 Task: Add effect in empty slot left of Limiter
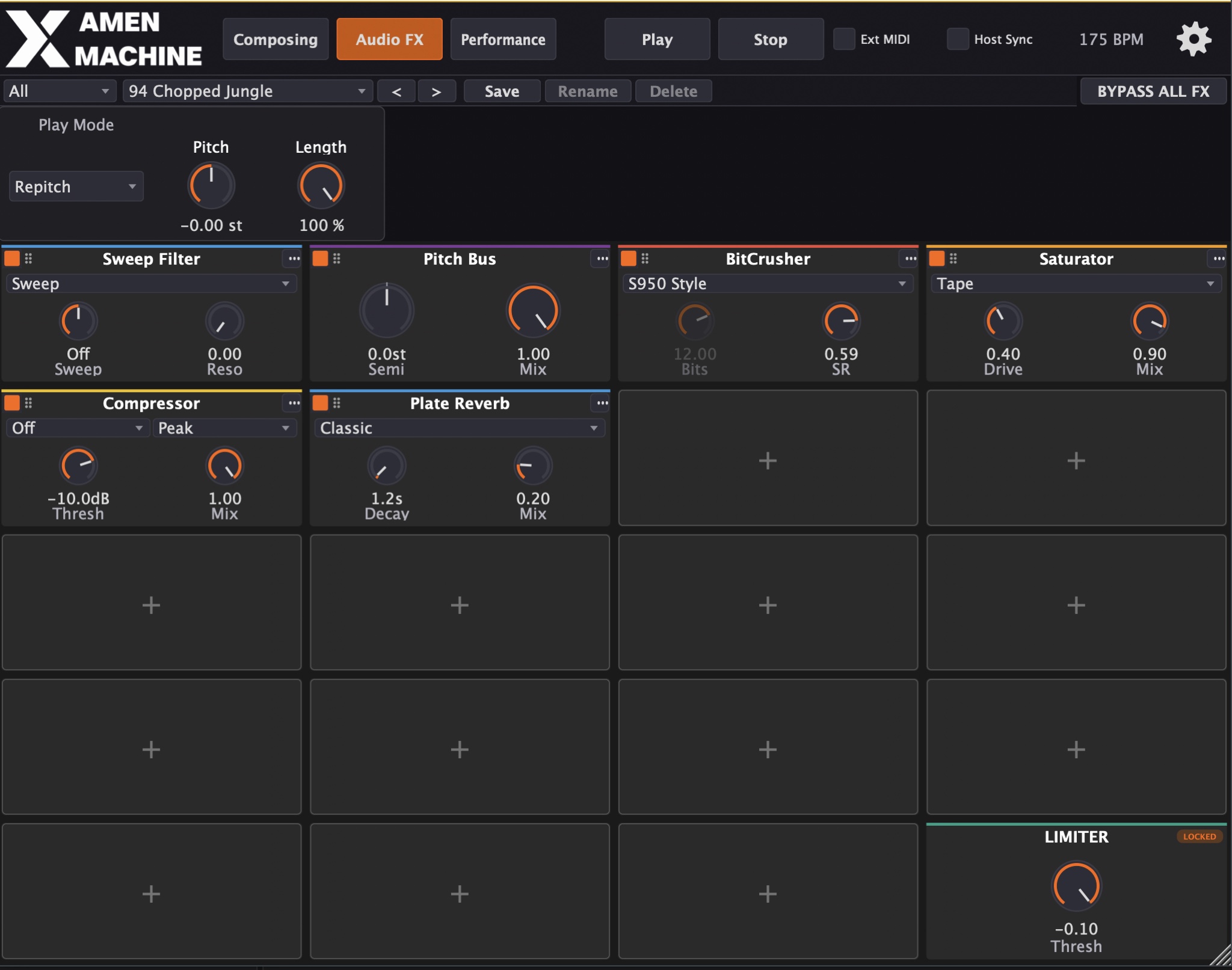(x=768, y=891)
